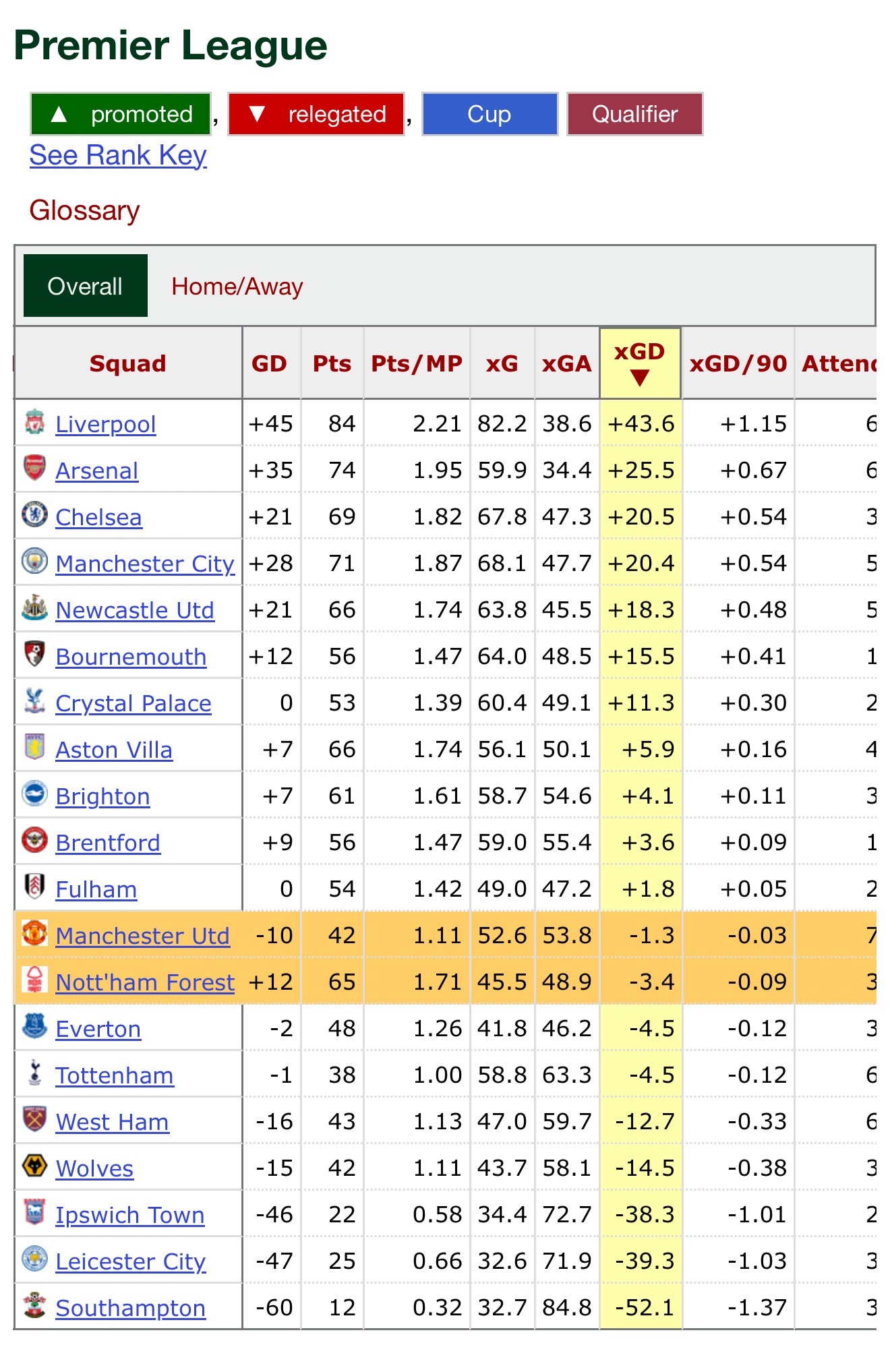Screen dimensions: 890x1372
Task: Open the Crystal Palace squad link
Action: coord(133,703)
